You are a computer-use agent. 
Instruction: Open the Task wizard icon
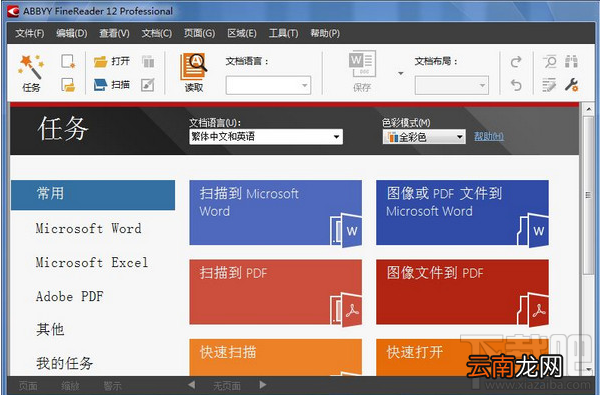pos(31,73)
